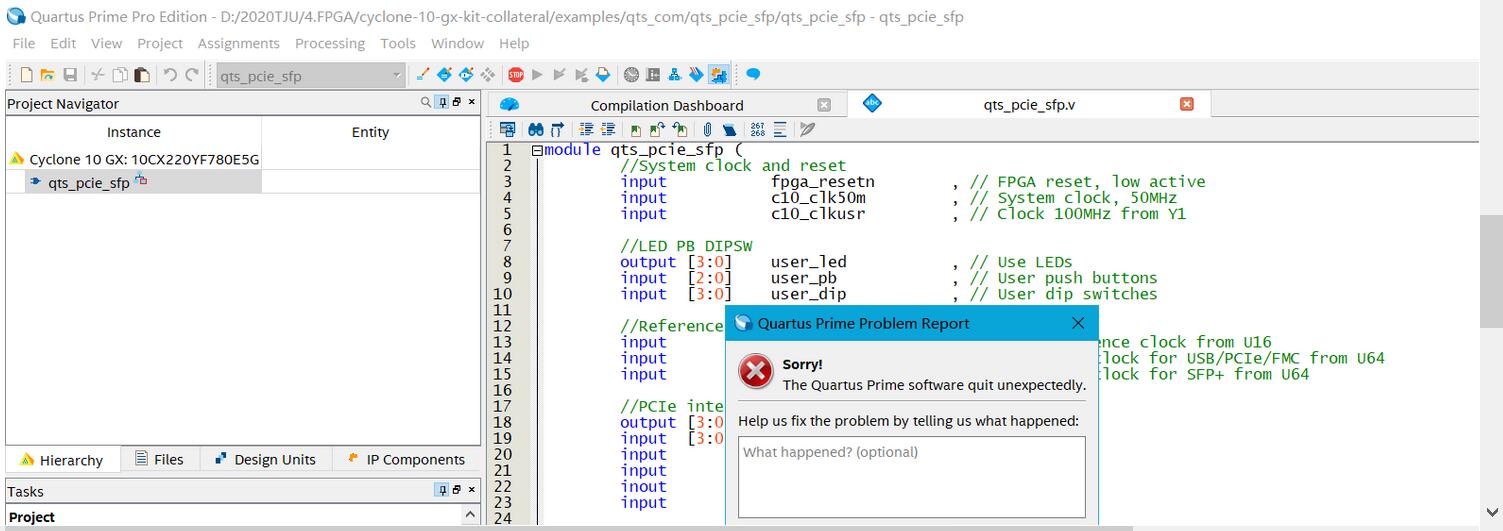The image size is (1503, 531).
Task: Click the increase indent icon in editor toolbar
Action: click(586, 129)
